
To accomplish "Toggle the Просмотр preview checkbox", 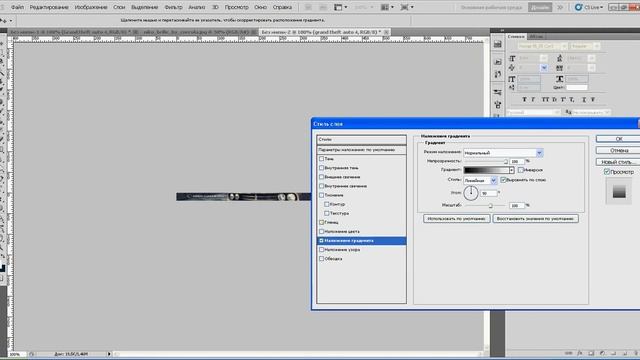I will 607,172.
